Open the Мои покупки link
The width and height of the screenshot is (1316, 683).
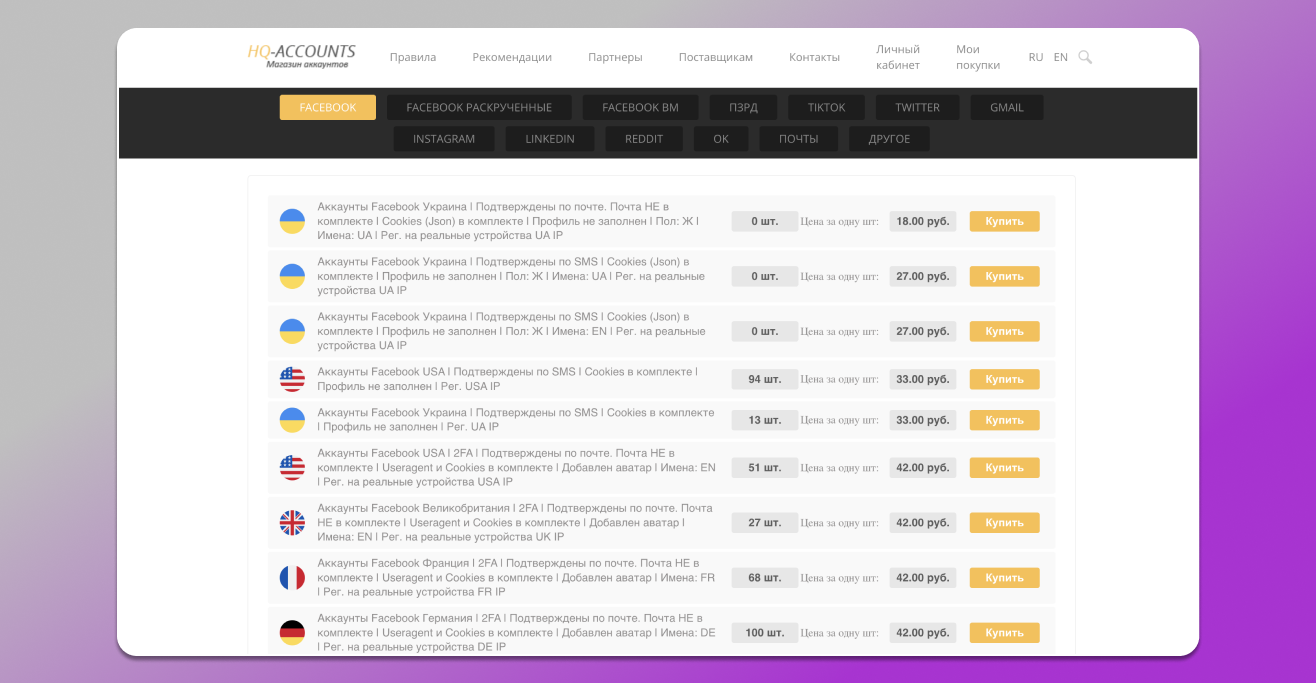click(x=977, y=57)
